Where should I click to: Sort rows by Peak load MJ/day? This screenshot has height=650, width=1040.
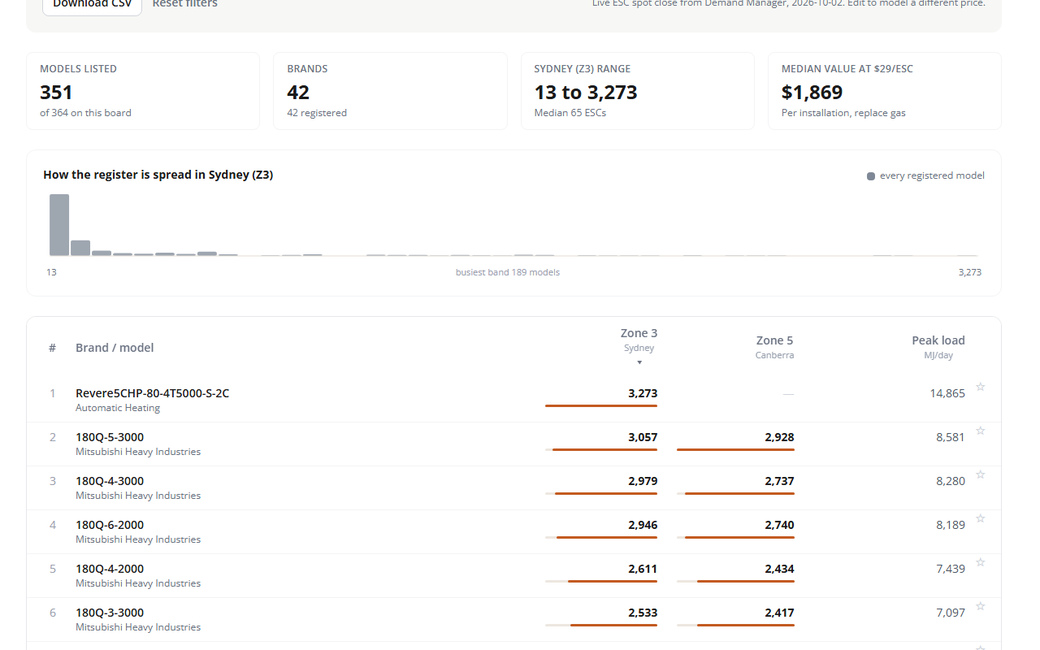coord(938,347)
